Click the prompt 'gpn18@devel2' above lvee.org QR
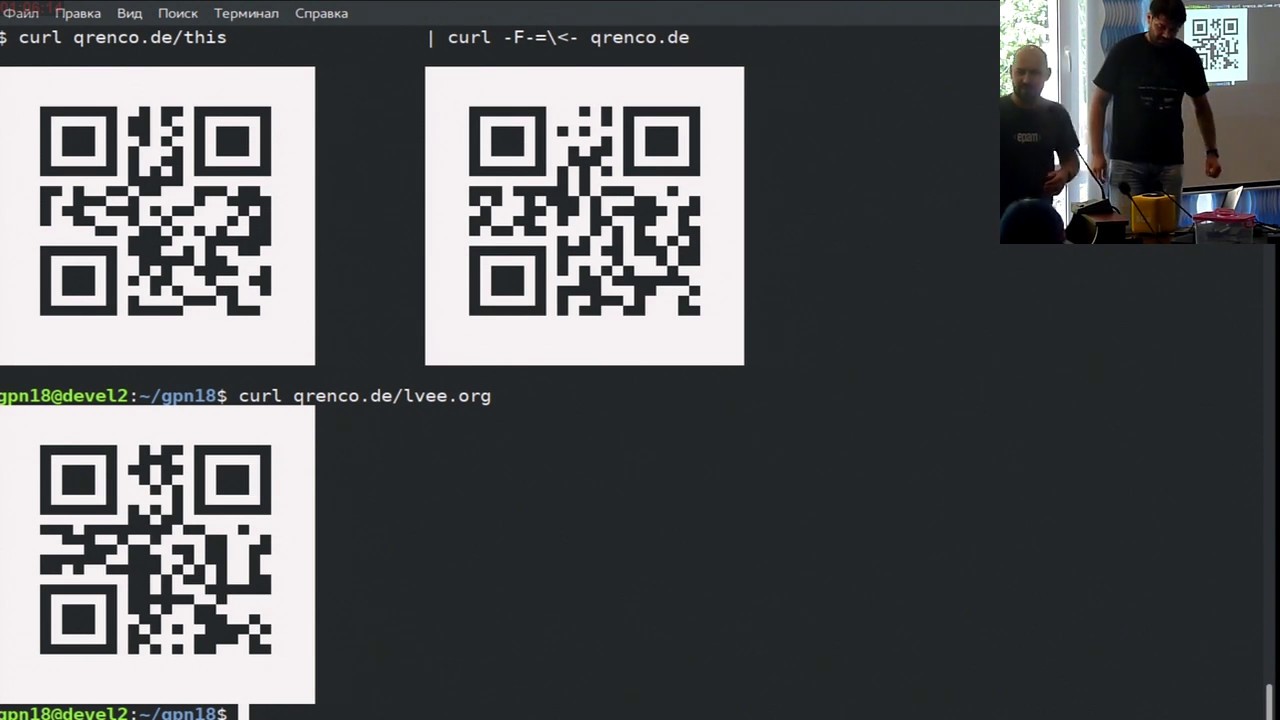Image resolution: width=1280 pixels, height=720 pixels. [64, 396]
